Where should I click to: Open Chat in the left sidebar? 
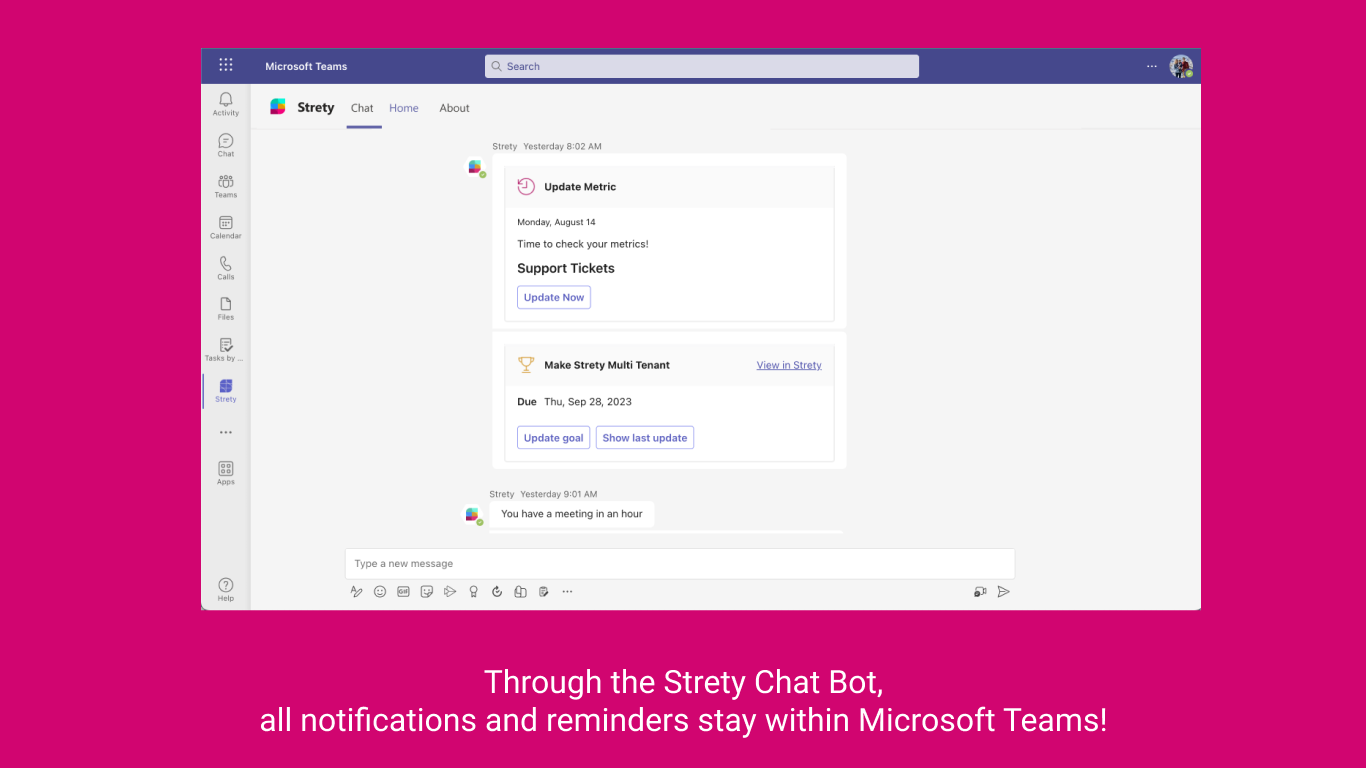226,145
